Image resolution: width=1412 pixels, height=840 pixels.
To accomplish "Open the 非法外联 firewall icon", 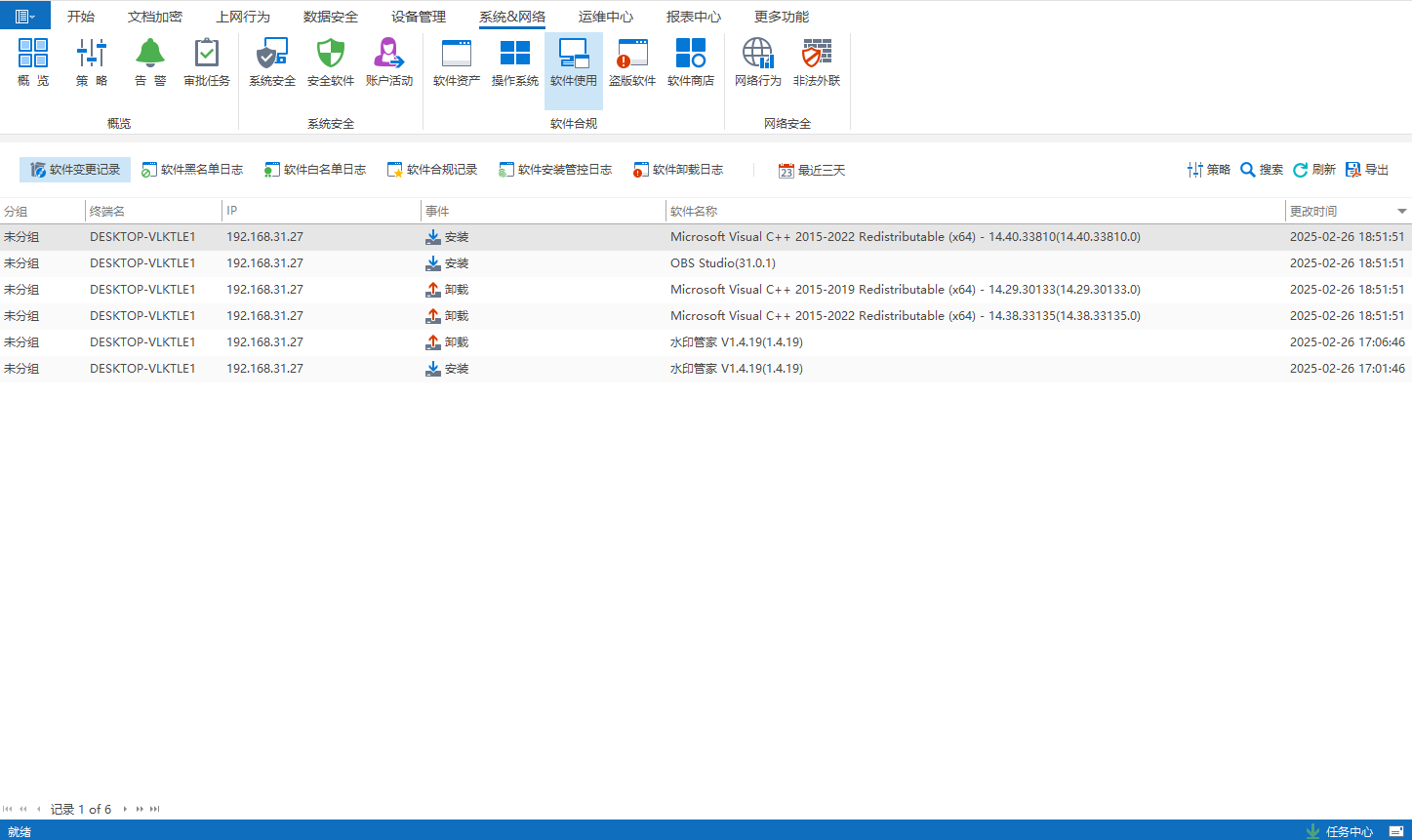I will [x=817, y=55].
